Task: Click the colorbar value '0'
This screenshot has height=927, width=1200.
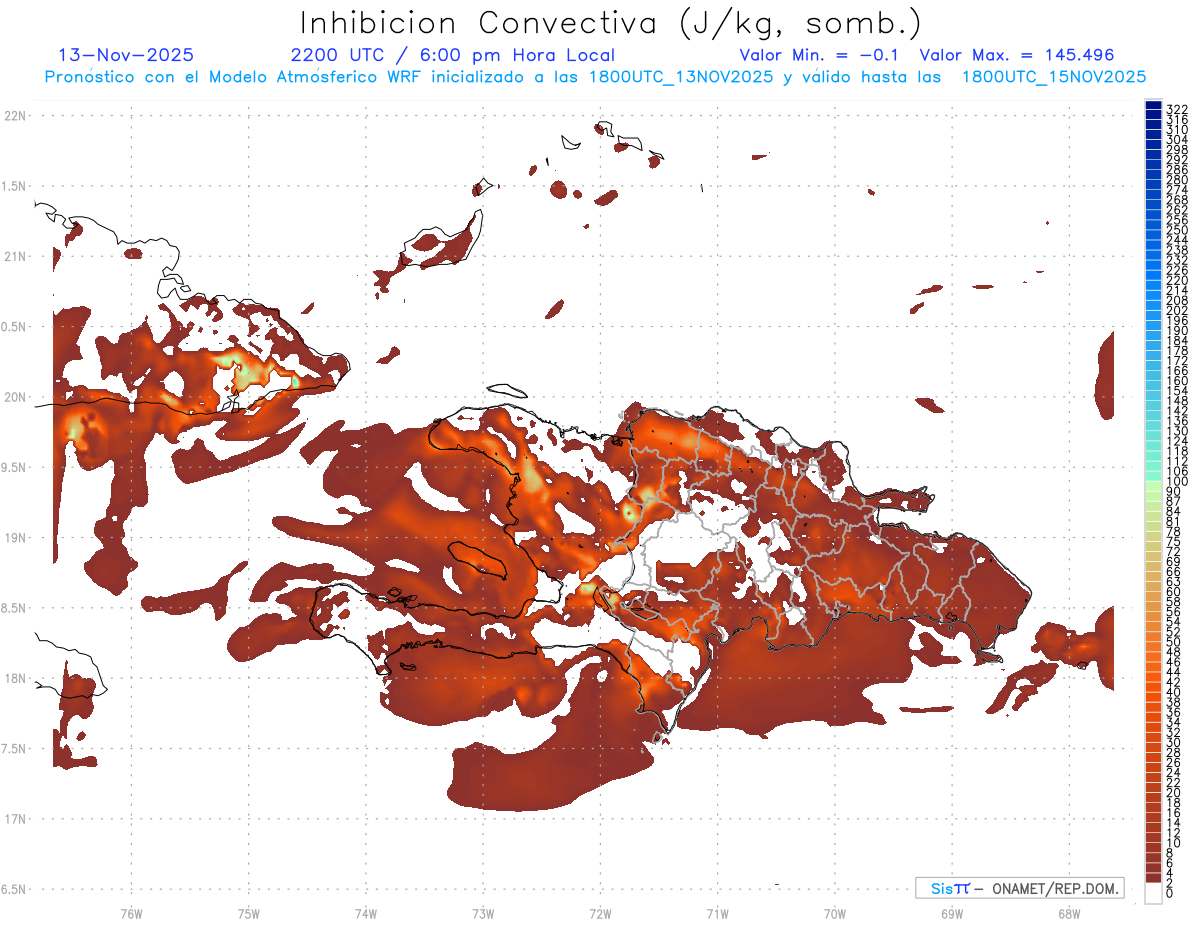Action: point(1170,894)
